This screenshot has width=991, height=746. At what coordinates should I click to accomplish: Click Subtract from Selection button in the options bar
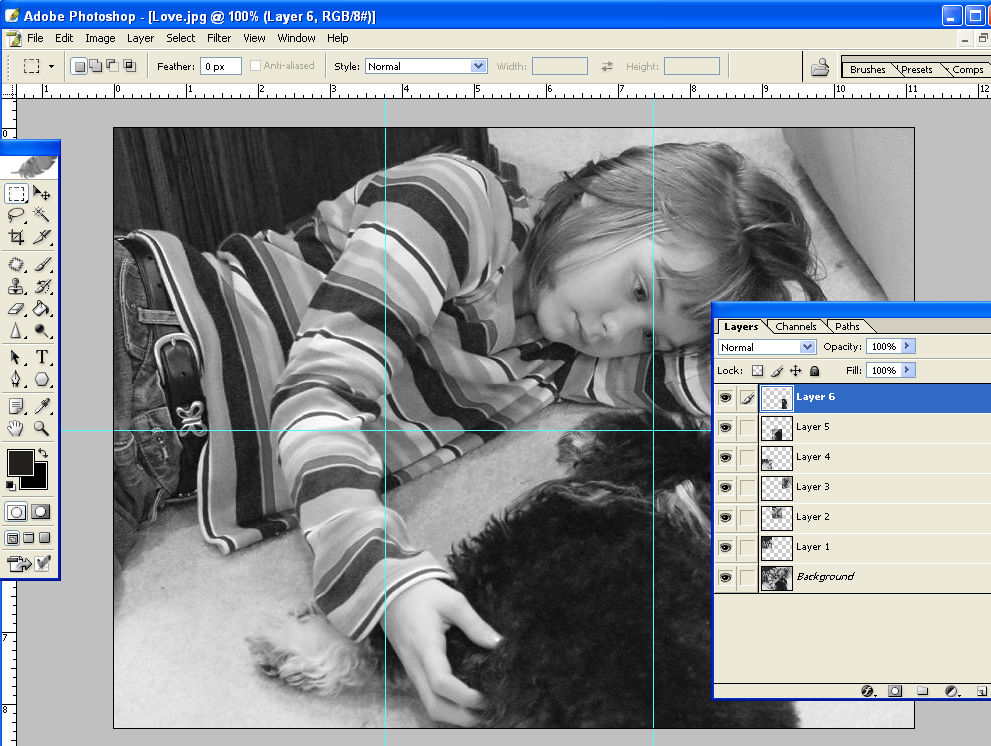pos(112,66)
